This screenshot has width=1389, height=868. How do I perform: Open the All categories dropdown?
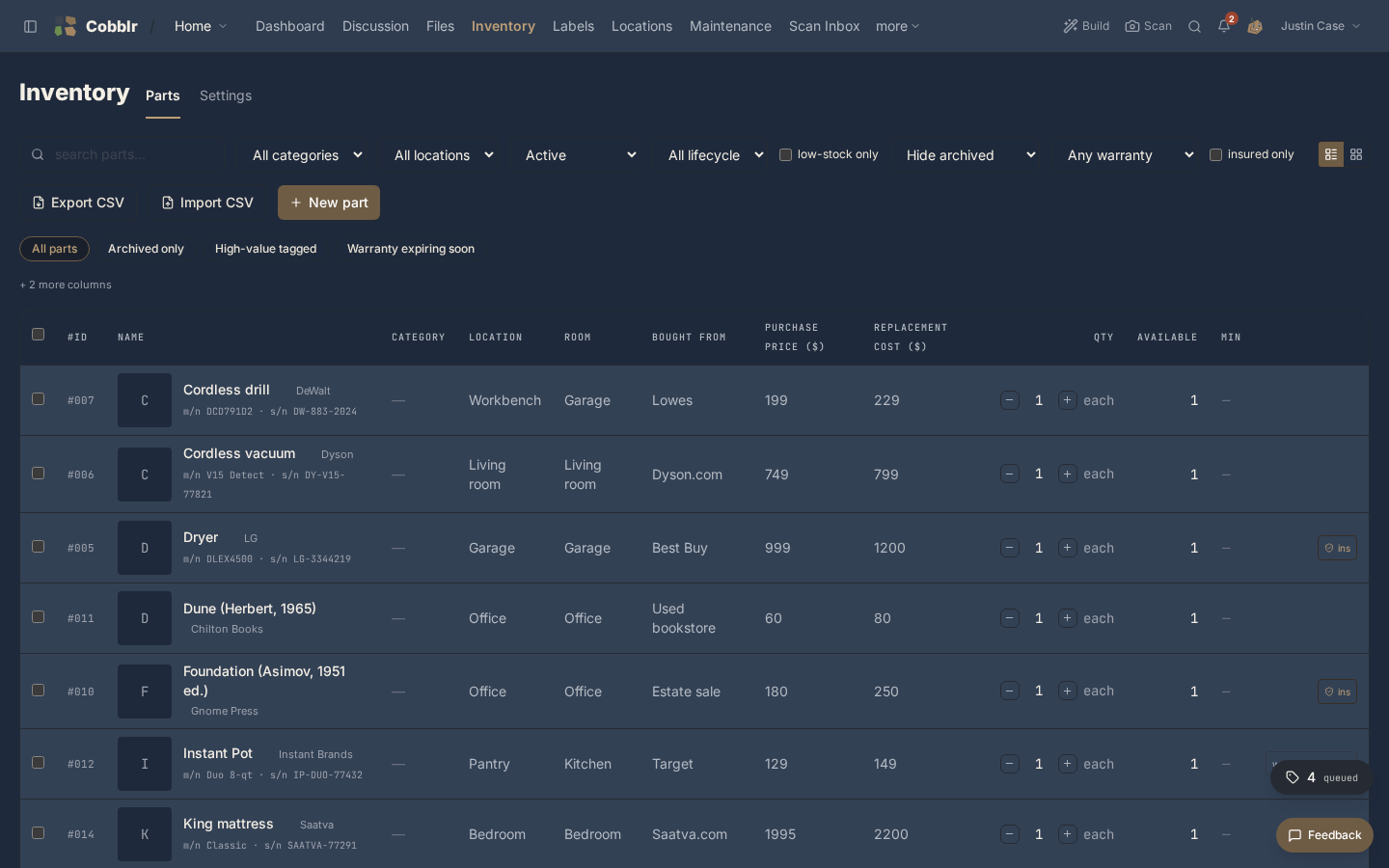308,155
